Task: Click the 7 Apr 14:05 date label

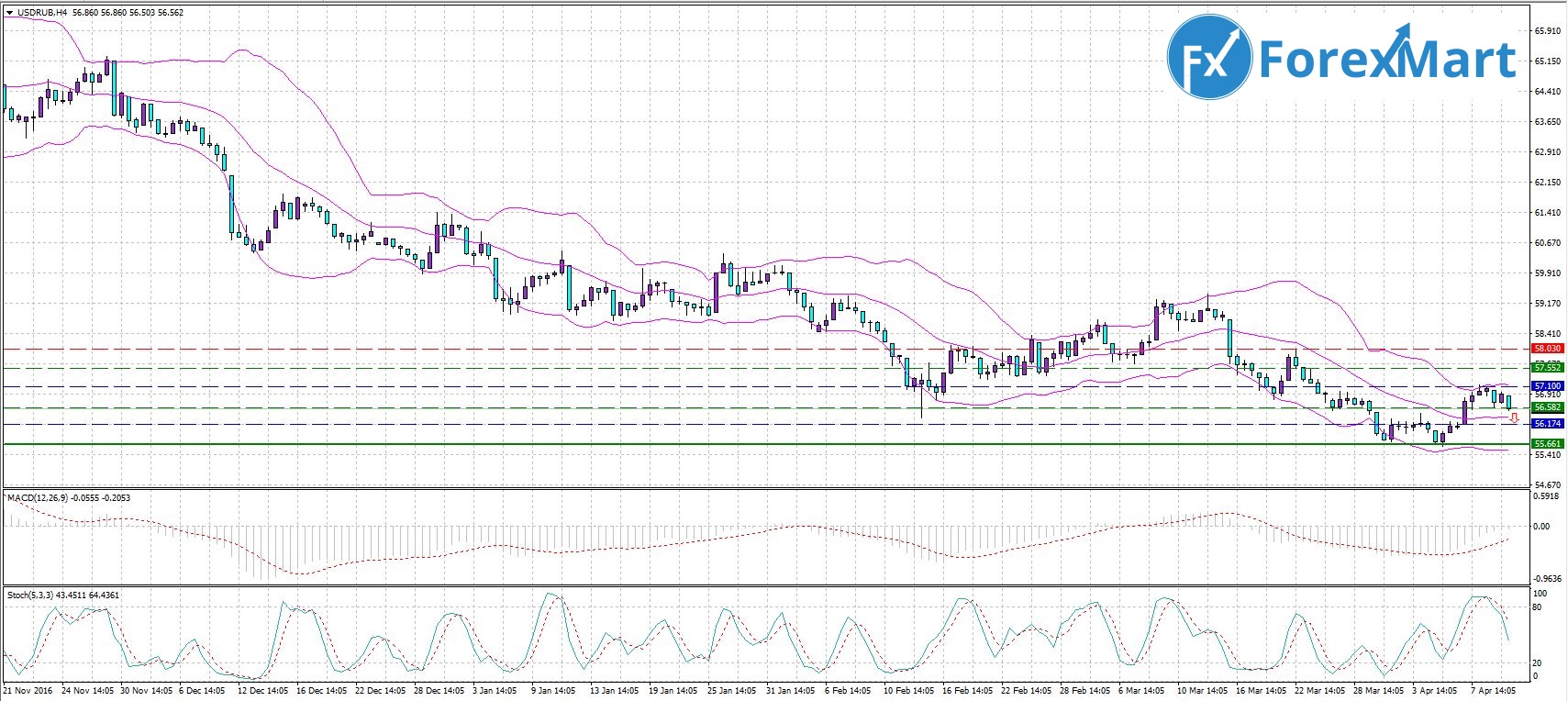Action: coord(1493,690)
